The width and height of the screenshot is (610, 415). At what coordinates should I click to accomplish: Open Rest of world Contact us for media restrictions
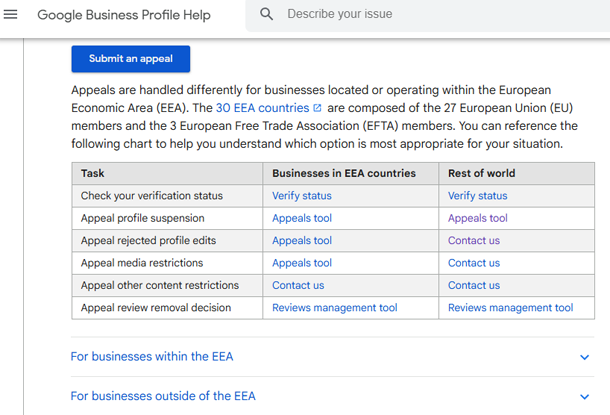[x=474, y=263]
